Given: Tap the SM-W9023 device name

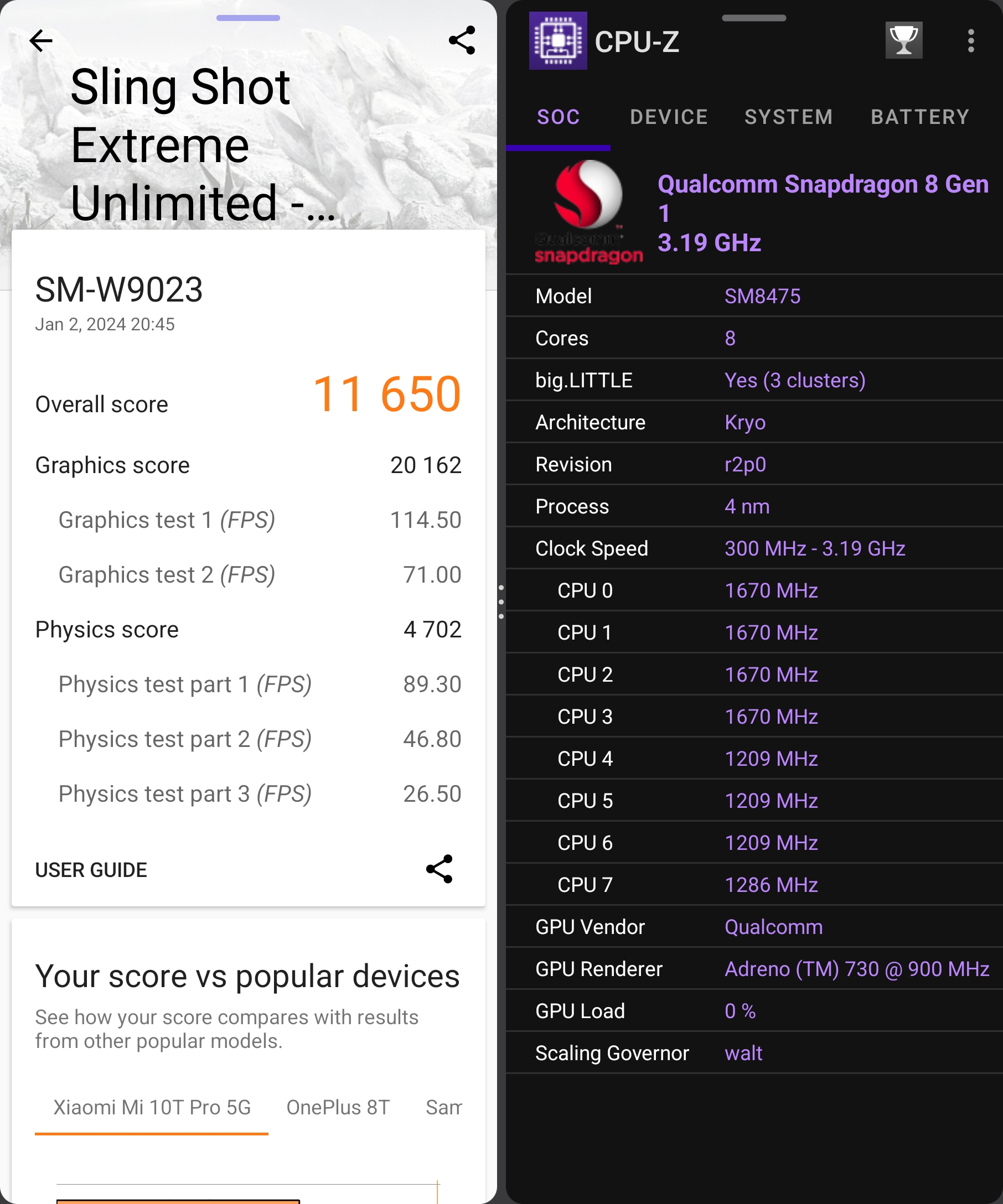Looking at the screenshot, I should point(118,289).
